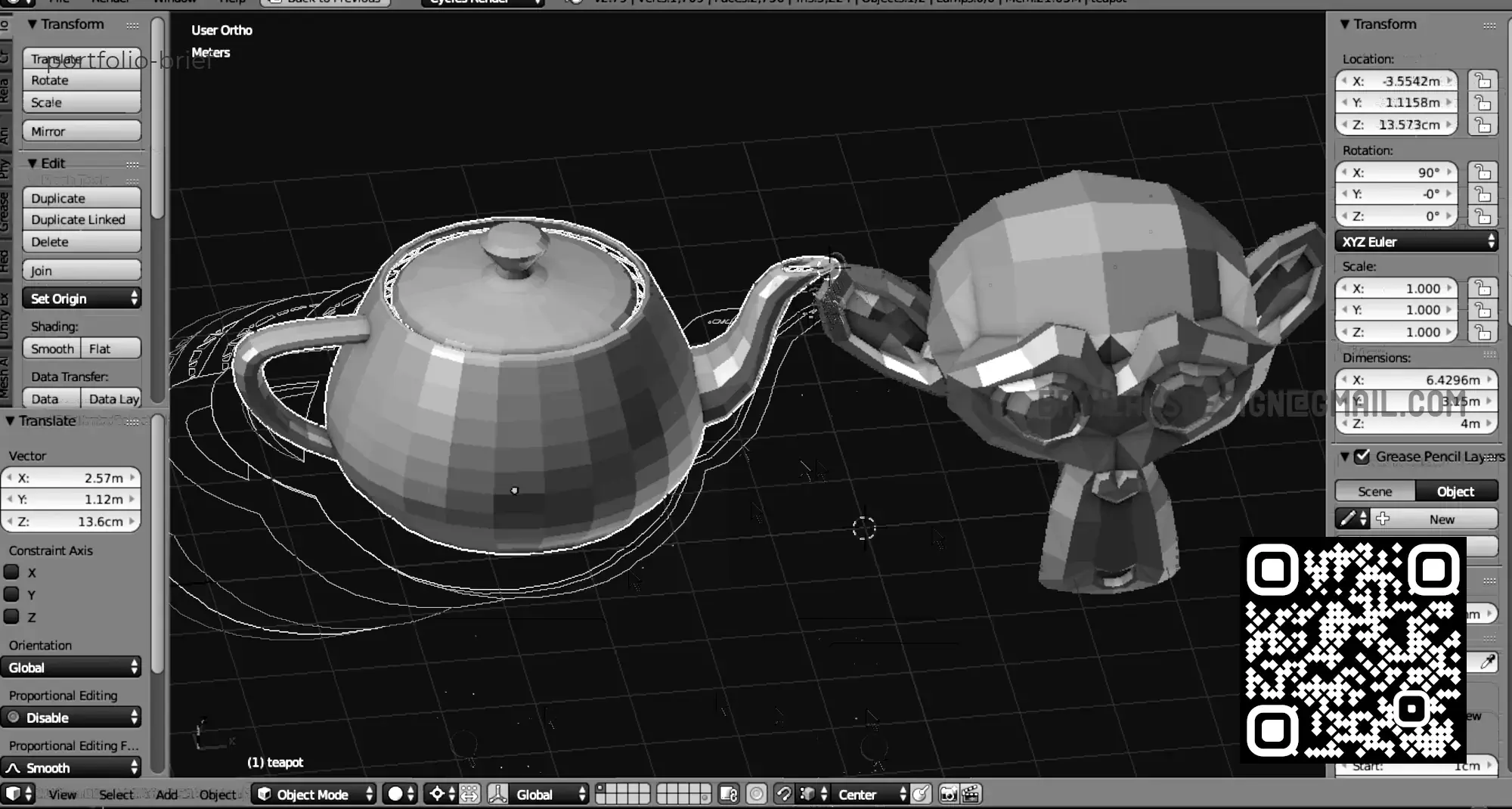Uncheck the Grease Pencil Layers checkbox
Viewport: 1512px width, 809px height.
click(1362, 456)
